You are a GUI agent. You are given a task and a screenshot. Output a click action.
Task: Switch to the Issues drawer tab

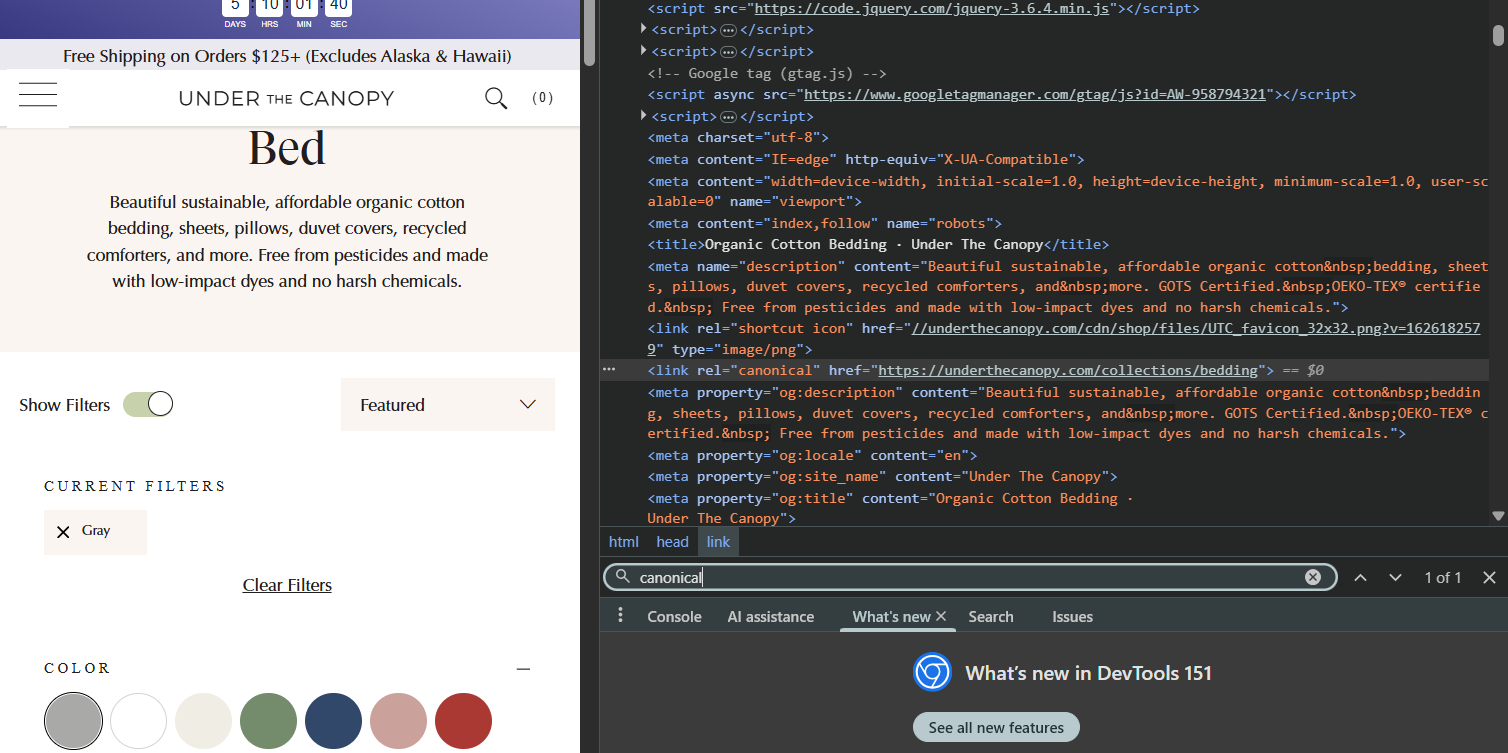[1072, 617]
